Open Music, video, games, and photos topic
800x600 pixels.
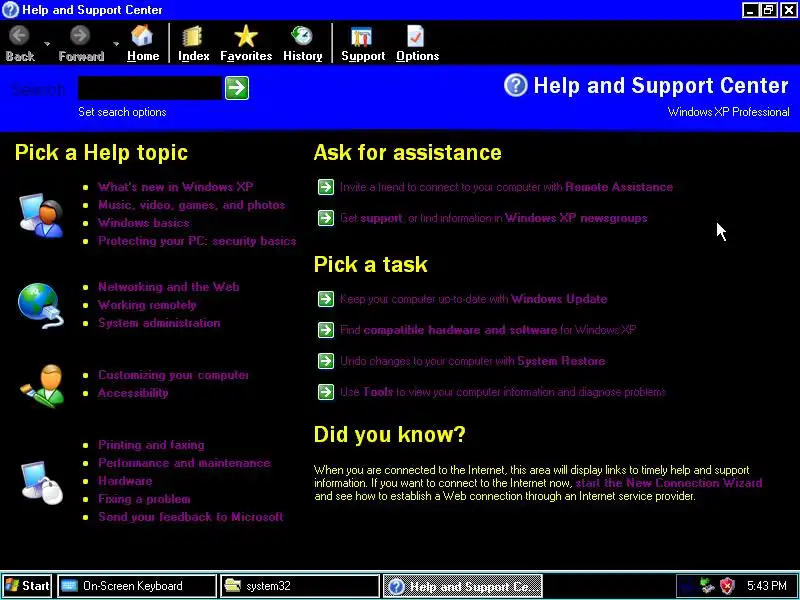[x=191, y=205]
